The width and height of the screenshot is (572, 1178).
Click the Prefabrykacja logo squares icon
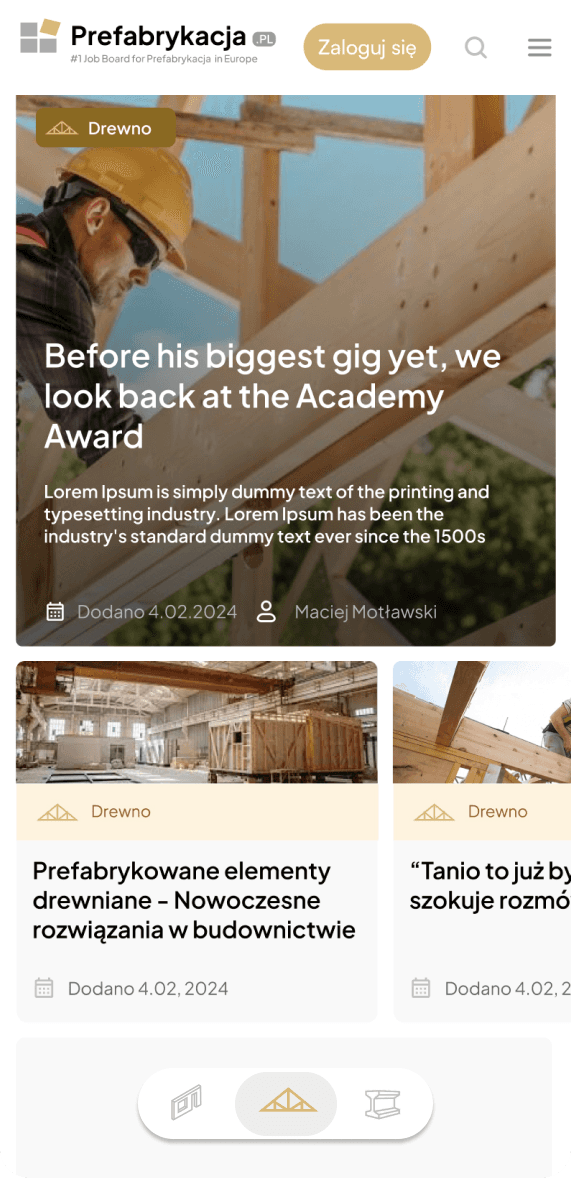coord(40,37)
